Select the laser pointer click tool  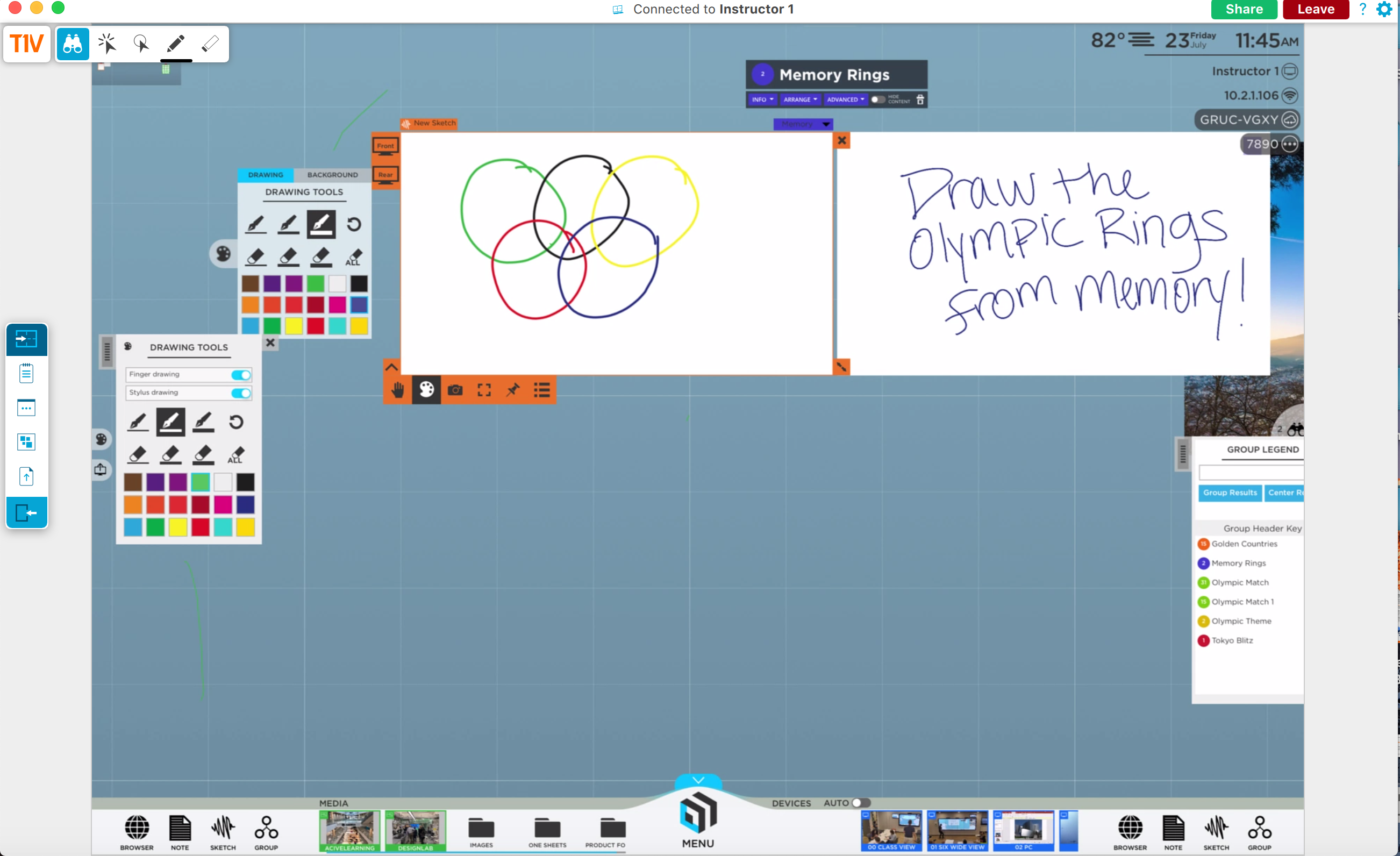coord(107,44)
